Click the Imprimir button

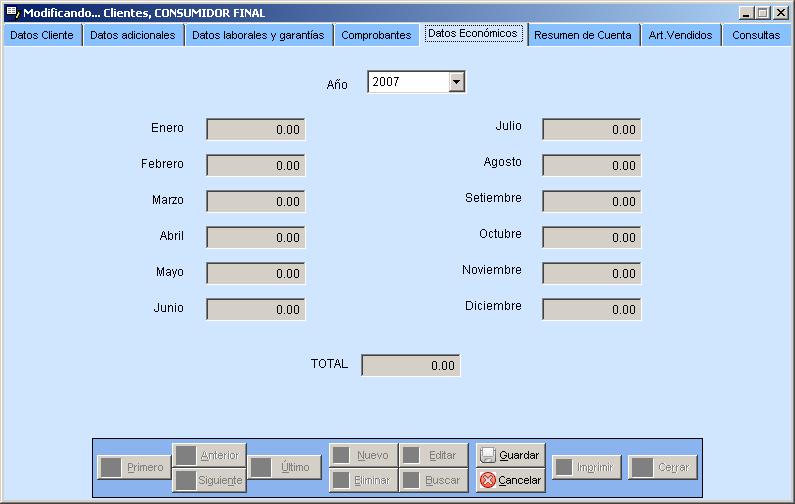pos(588,468)
